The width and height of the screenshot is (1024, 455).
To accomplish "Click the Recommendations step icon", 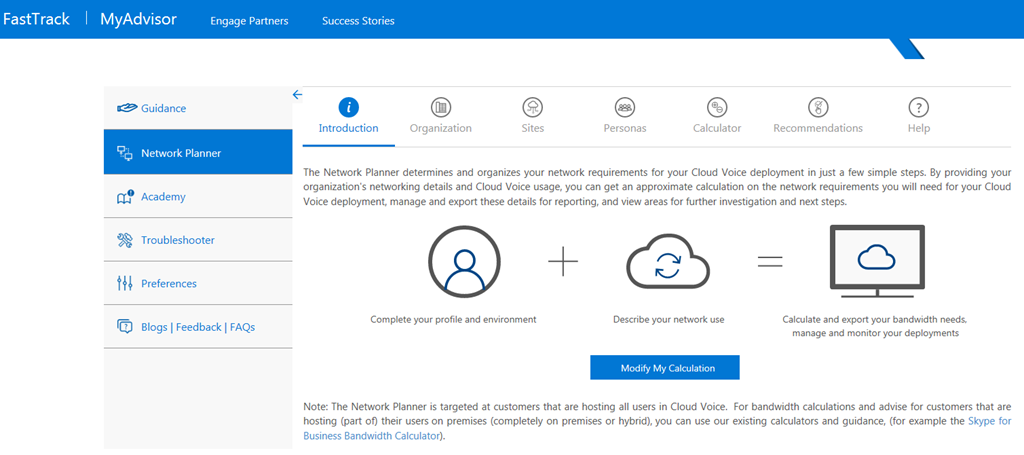I will coord(818,107).
